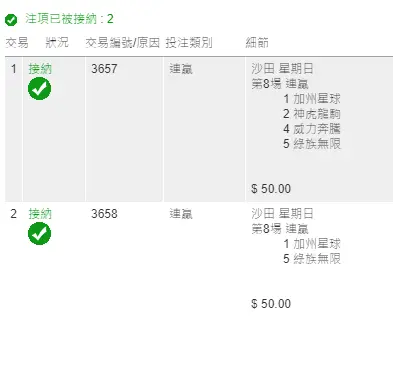This screenshot has height=368, width=393.
Task: Click the $ 50.00 amount of transaction 2
Action: pyautogui.click(x=271, y=304)
